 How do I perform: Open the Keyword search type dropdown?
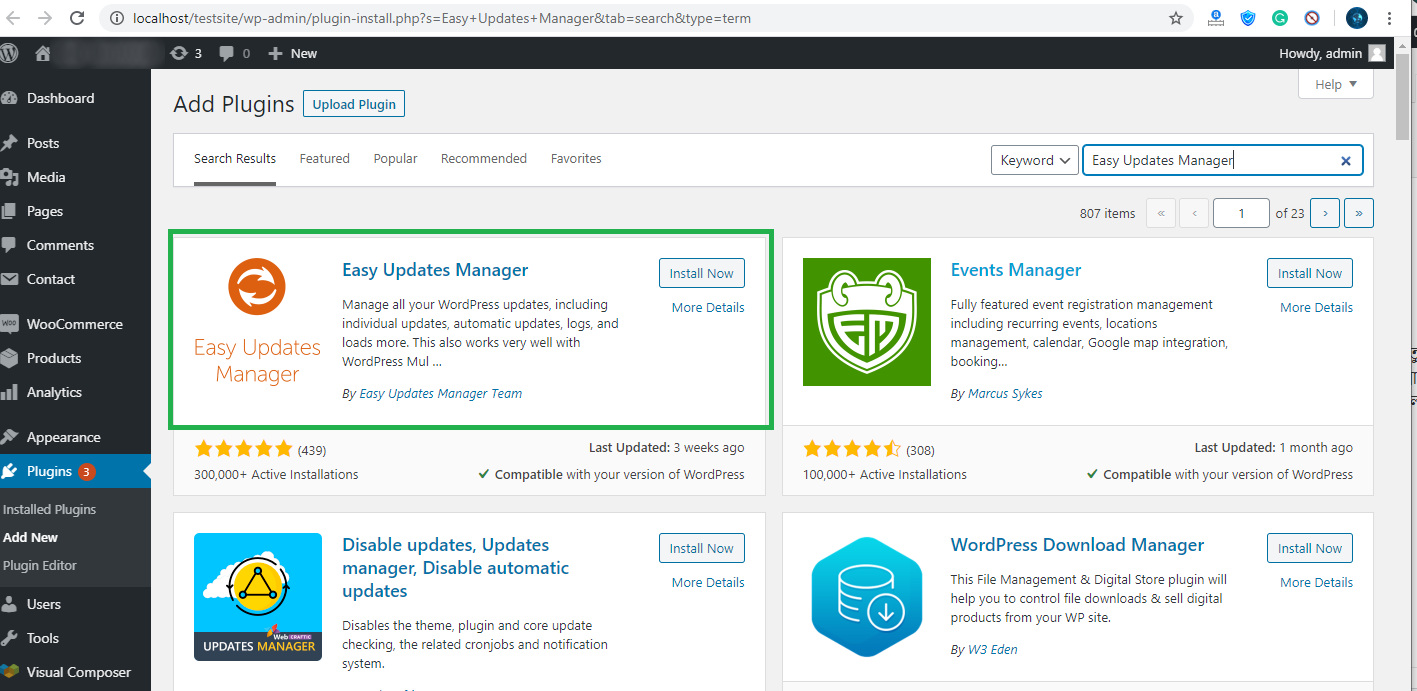pyautogui.click(x=1034, y=160)
